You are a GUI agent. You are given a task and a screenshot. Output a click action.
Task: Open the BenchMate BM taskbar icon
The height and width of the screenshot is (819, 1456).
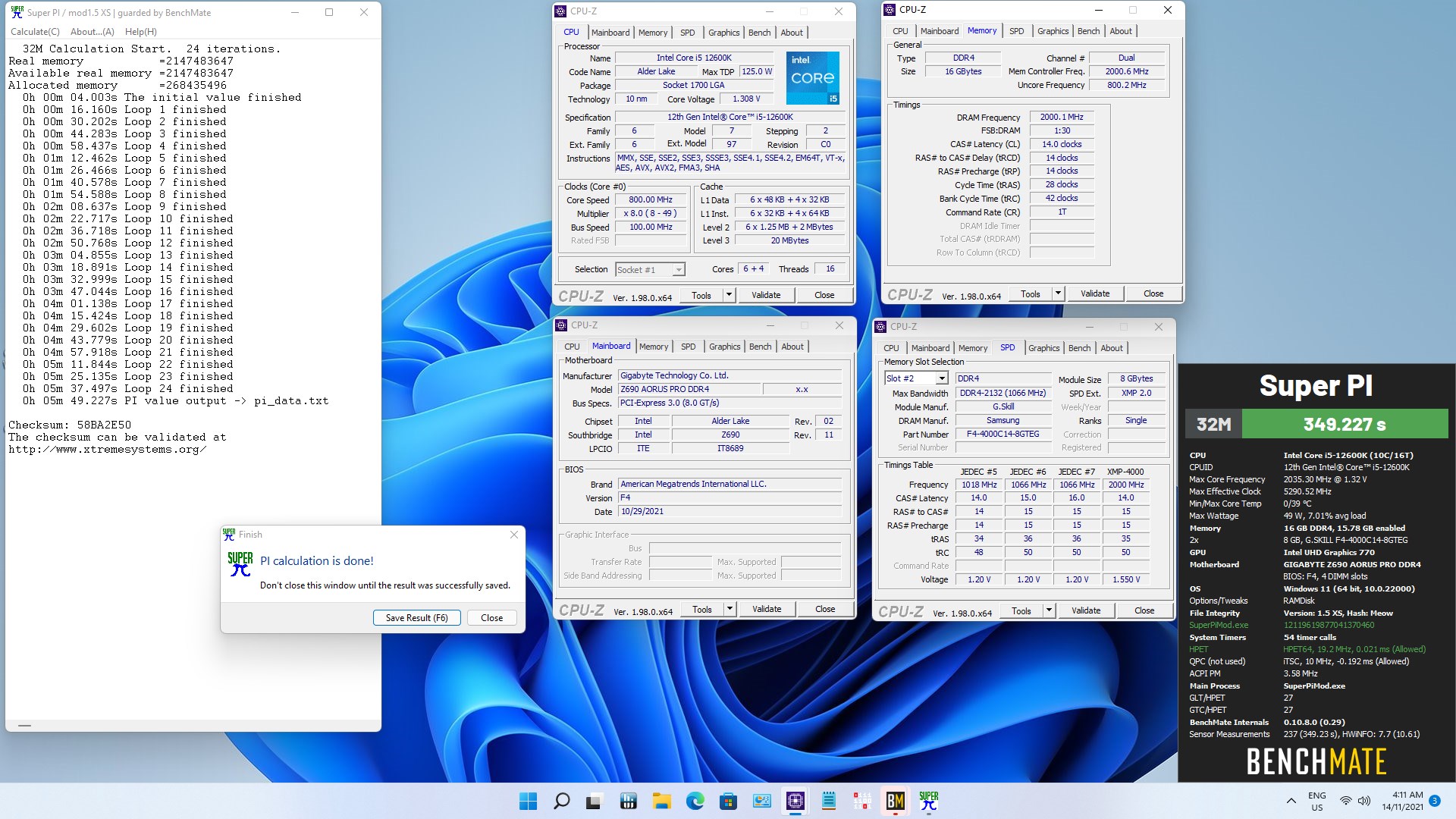coord(895,801)
